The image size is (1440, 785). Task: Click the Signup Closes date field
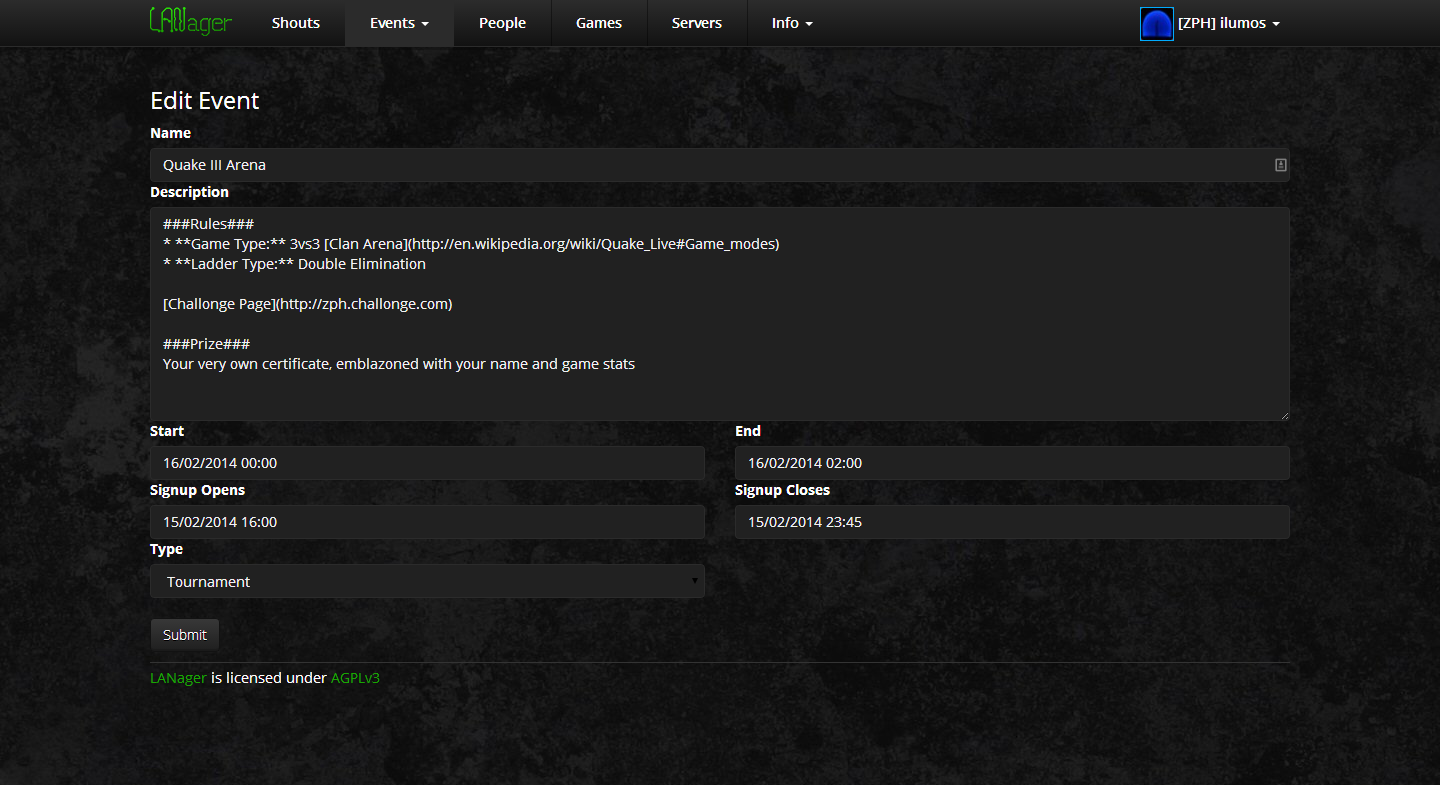[1012, 522]
